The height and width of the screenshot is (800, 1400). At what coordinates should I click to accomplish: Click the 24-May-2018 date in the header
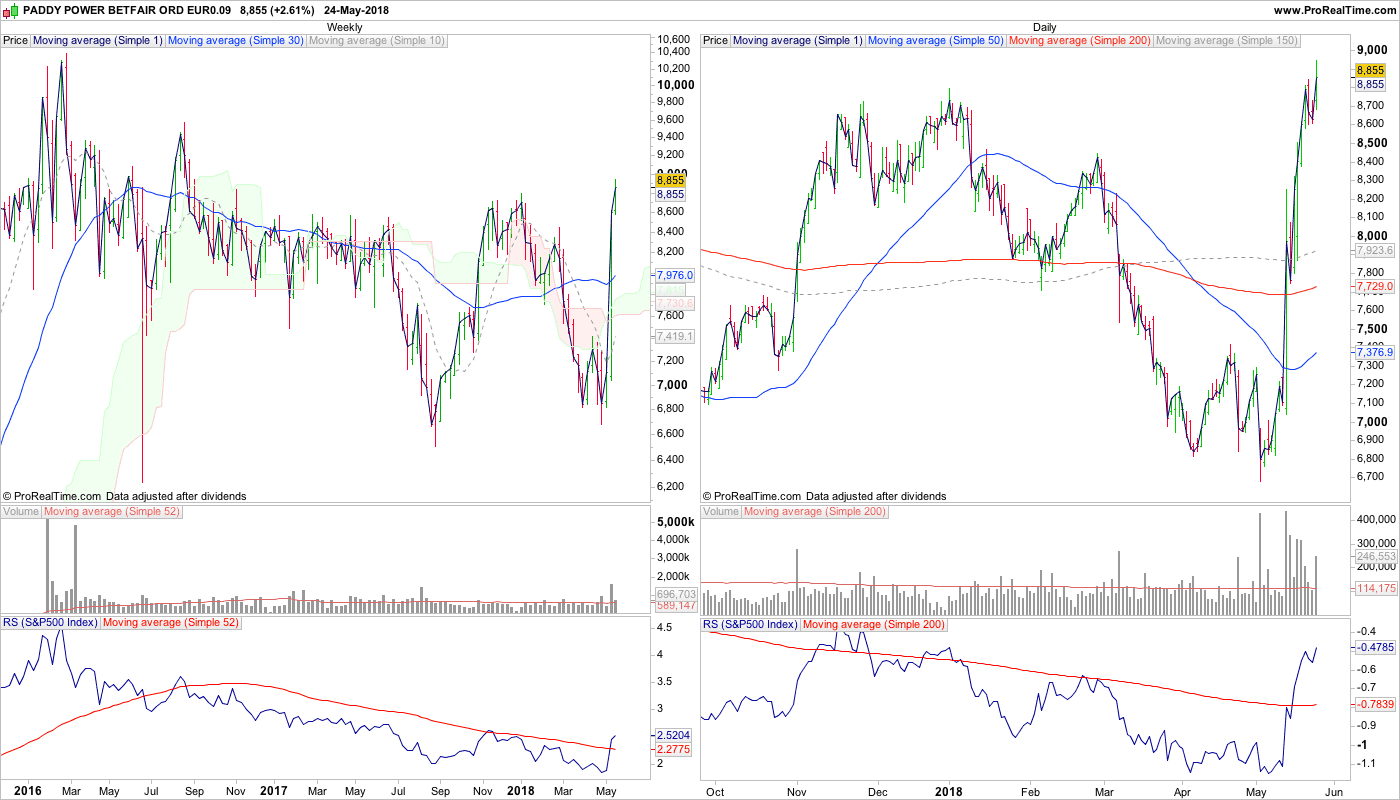coord(356,10)
